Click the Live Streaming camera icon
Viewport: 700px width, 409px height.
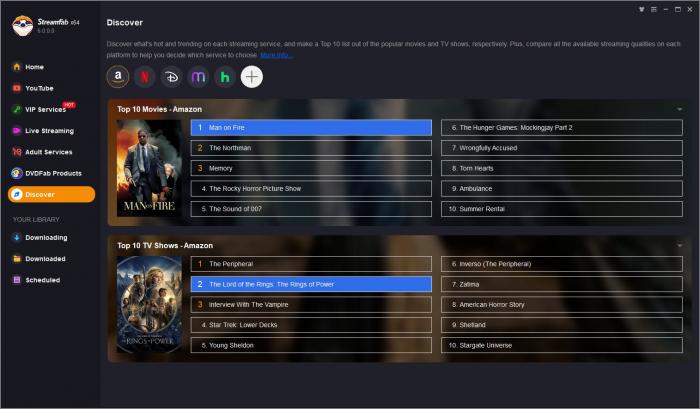tap(17, 130)
